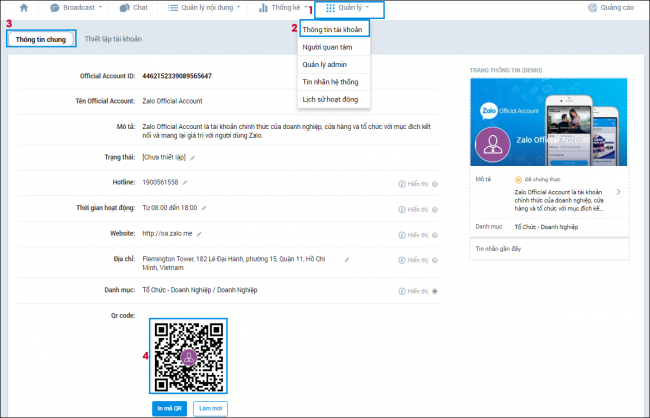The width and height of the screenshot is (650, 418).
Task: Click the Đã chứng thực verified badge
Action: click(x=537, y=180)
